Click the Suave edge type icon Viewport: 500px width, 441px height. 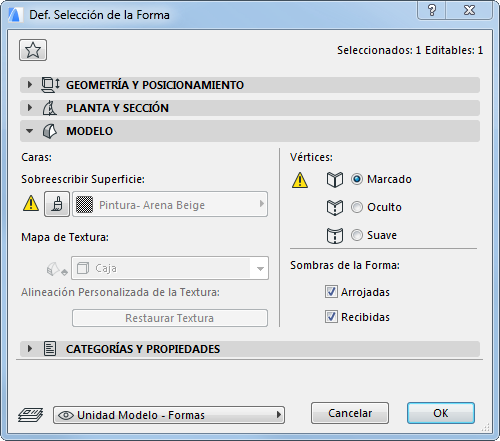(335, 236)
